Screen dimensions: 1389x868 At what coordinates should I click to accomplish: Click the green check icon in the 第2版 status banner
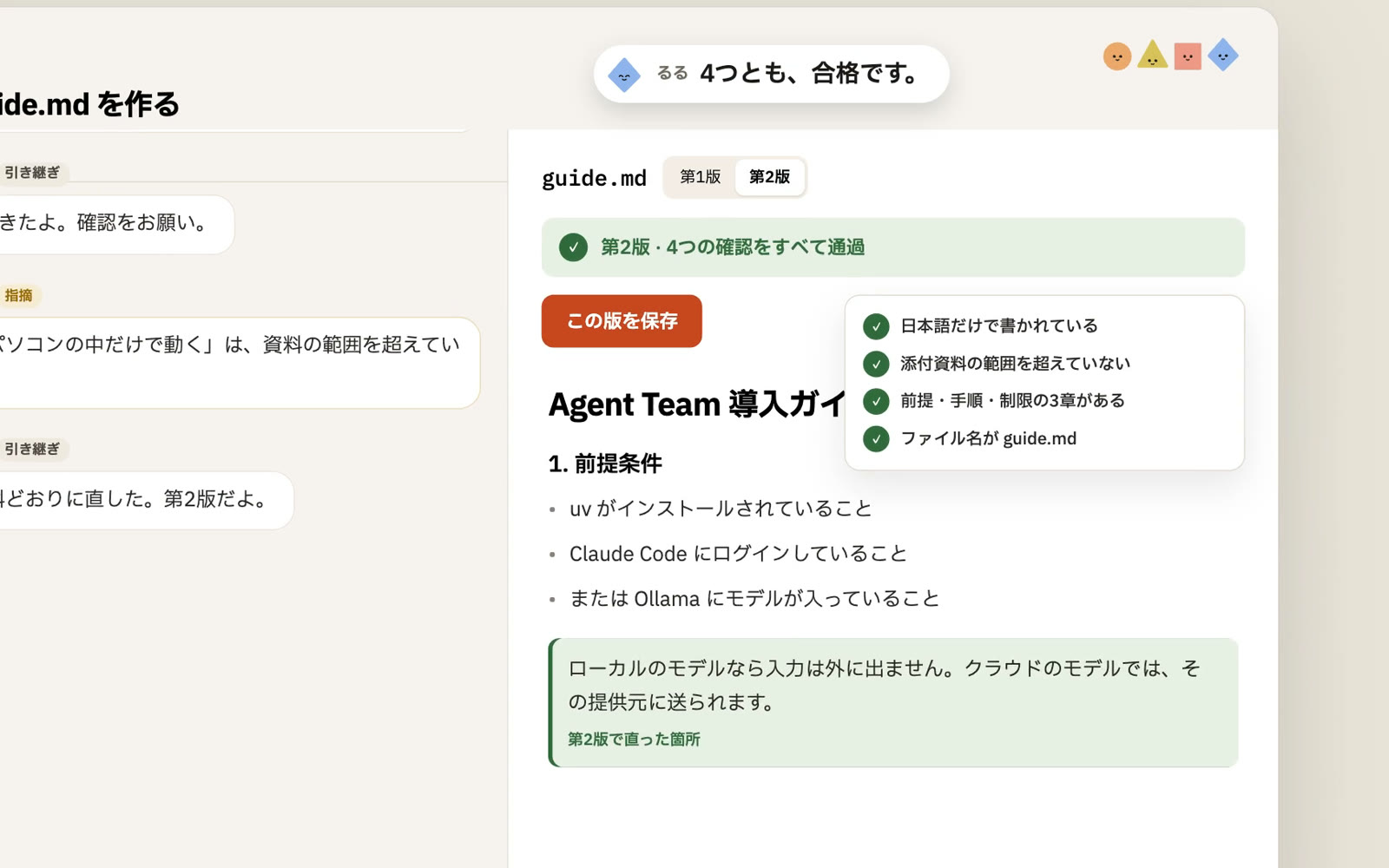573,247
